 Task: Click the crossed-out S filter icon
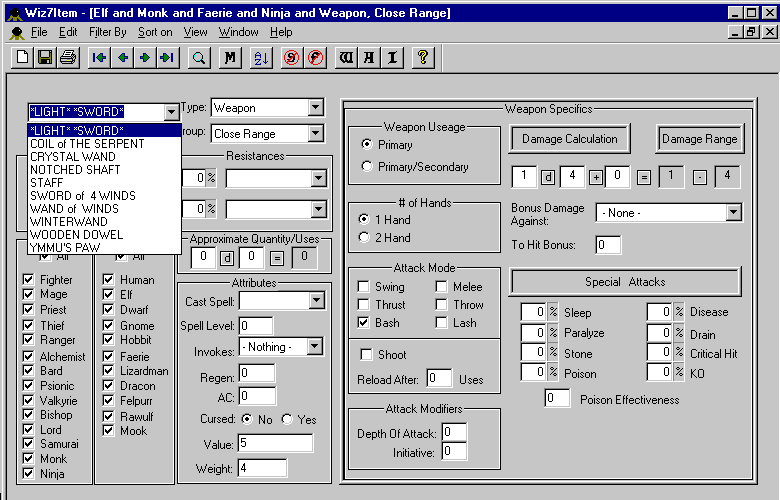[292, 58]
